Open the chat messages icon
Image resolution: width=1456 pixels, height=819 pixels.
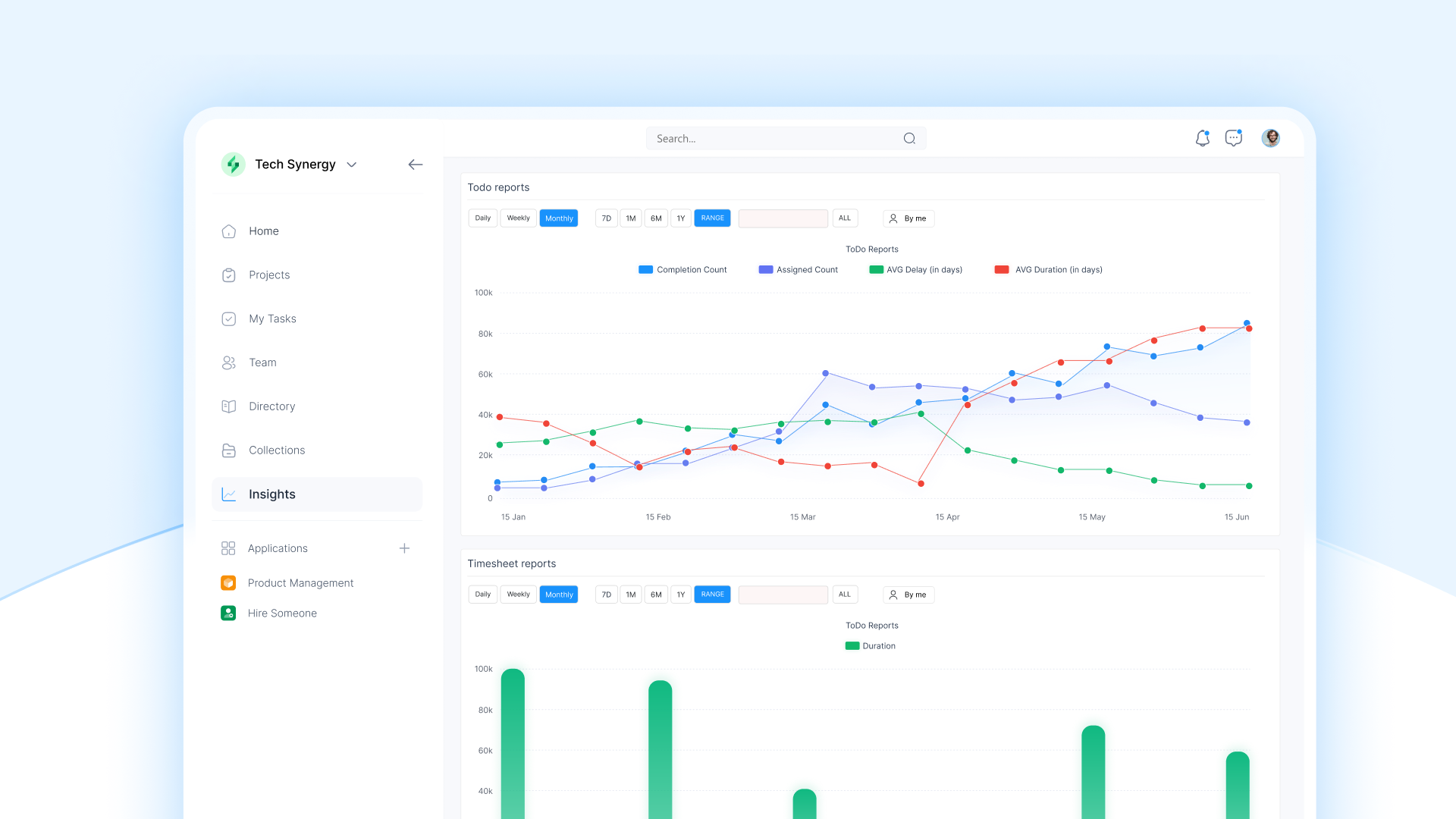(x=1234, y=138)
